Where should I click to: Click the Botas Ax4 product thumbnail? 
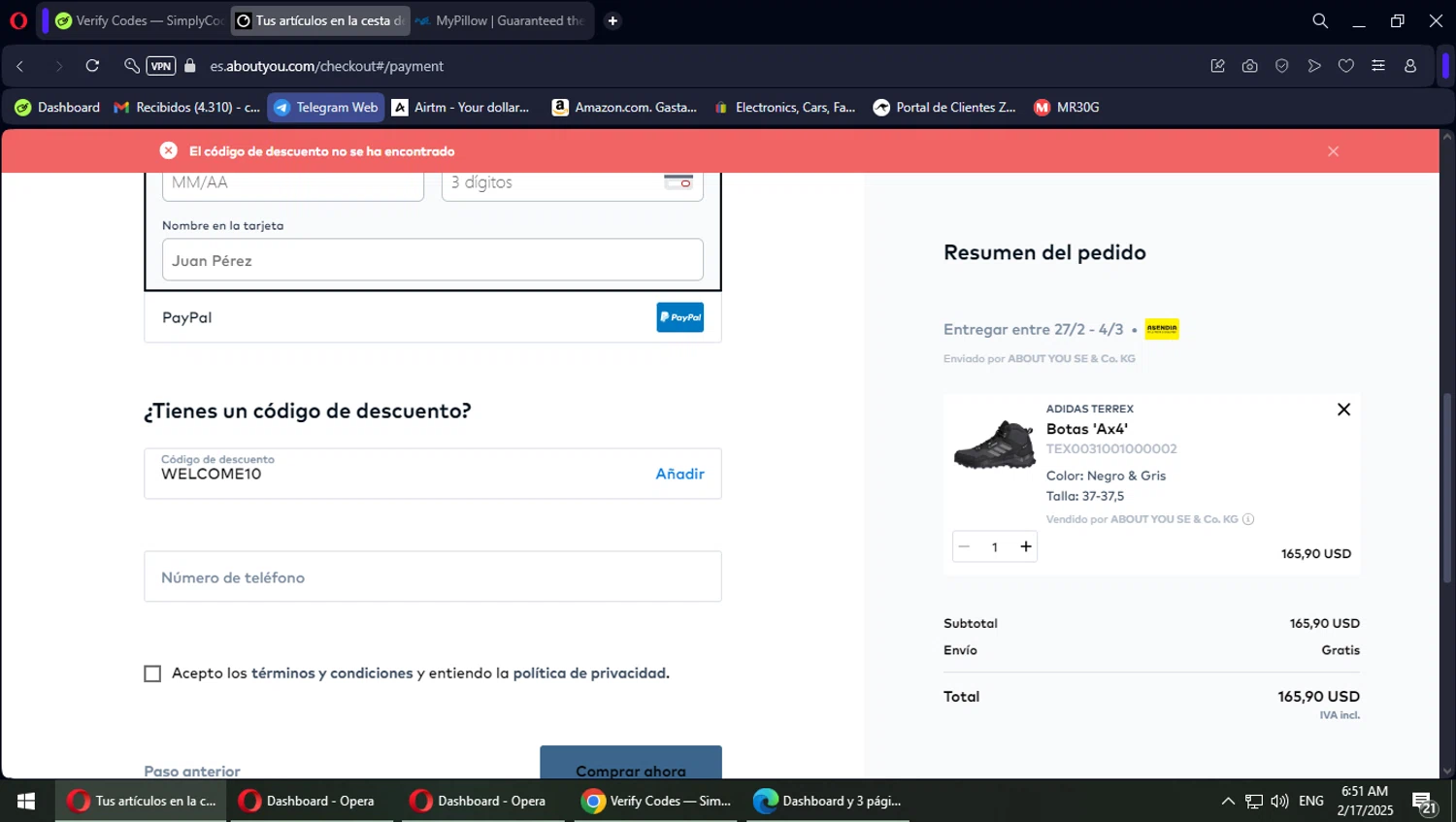(x=994, y=444)
